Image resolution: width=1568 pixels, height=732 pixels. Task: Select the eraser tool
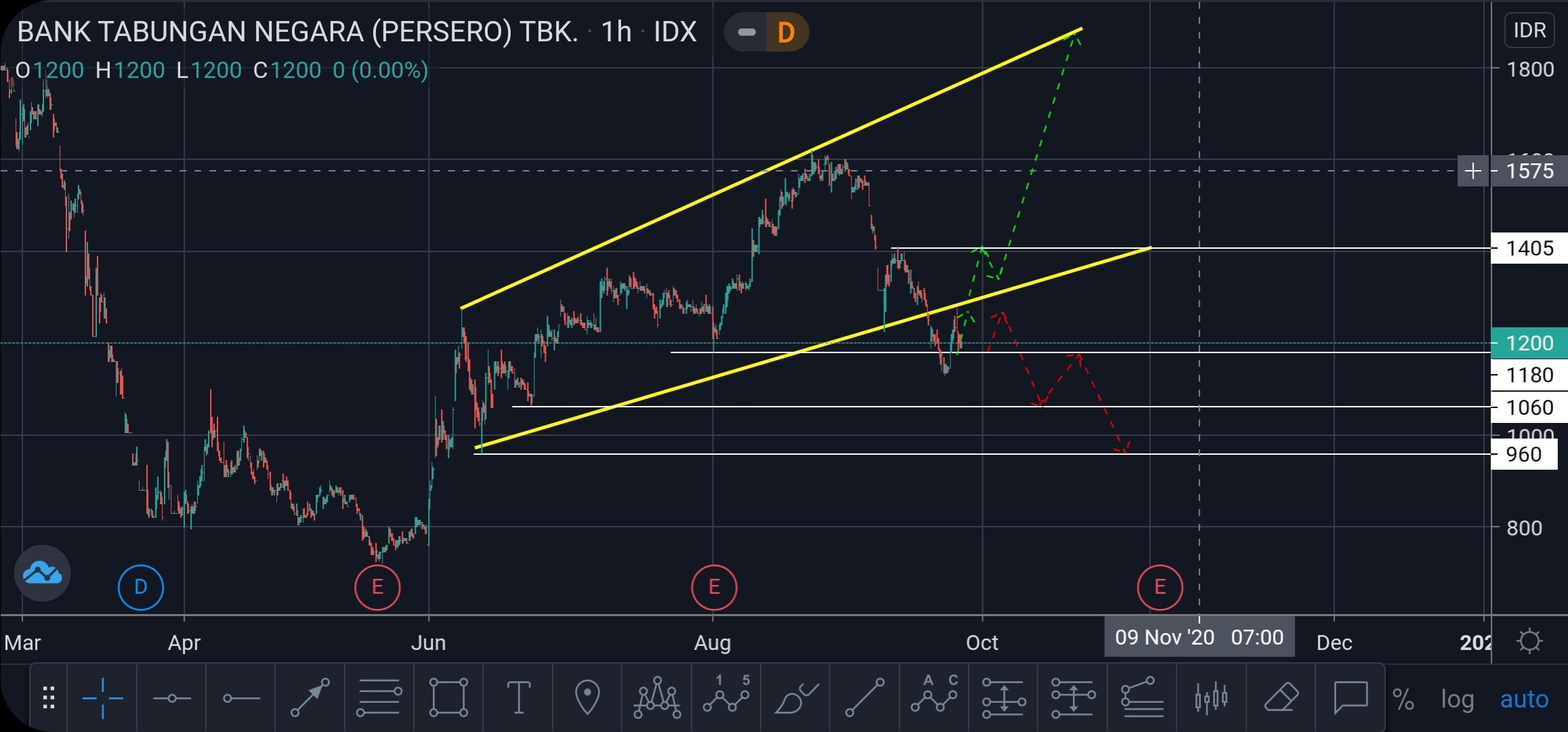(1281, 698)
